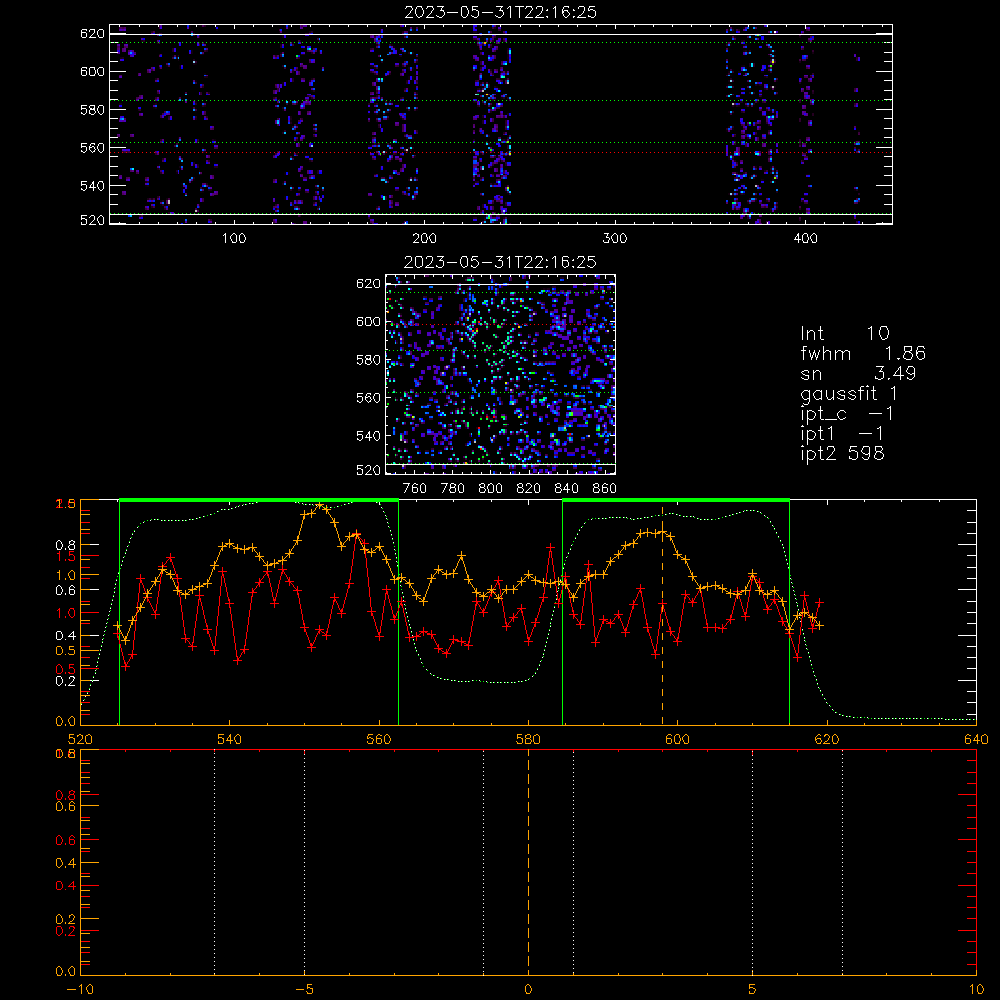Click the orange dashed marker at 598 in the profile plot
1000x1000 pixels.
click(663, 616)
